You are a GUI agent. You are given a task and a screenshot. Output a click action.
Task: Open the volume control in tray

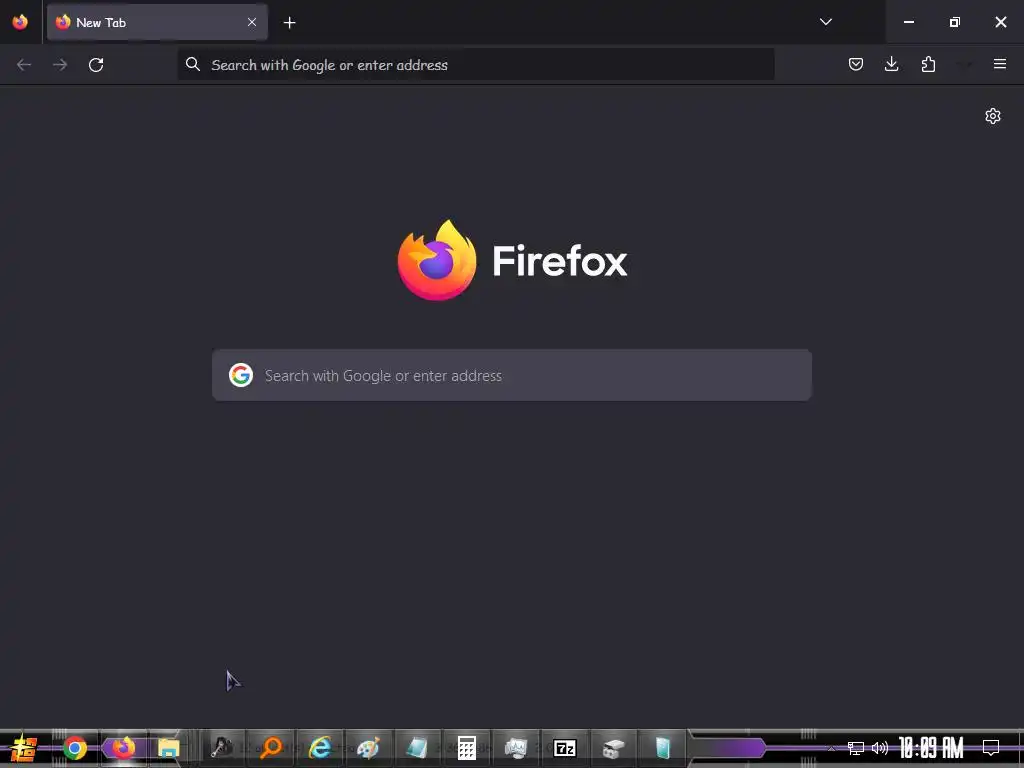pyautogui.click(x=880, y=748)
